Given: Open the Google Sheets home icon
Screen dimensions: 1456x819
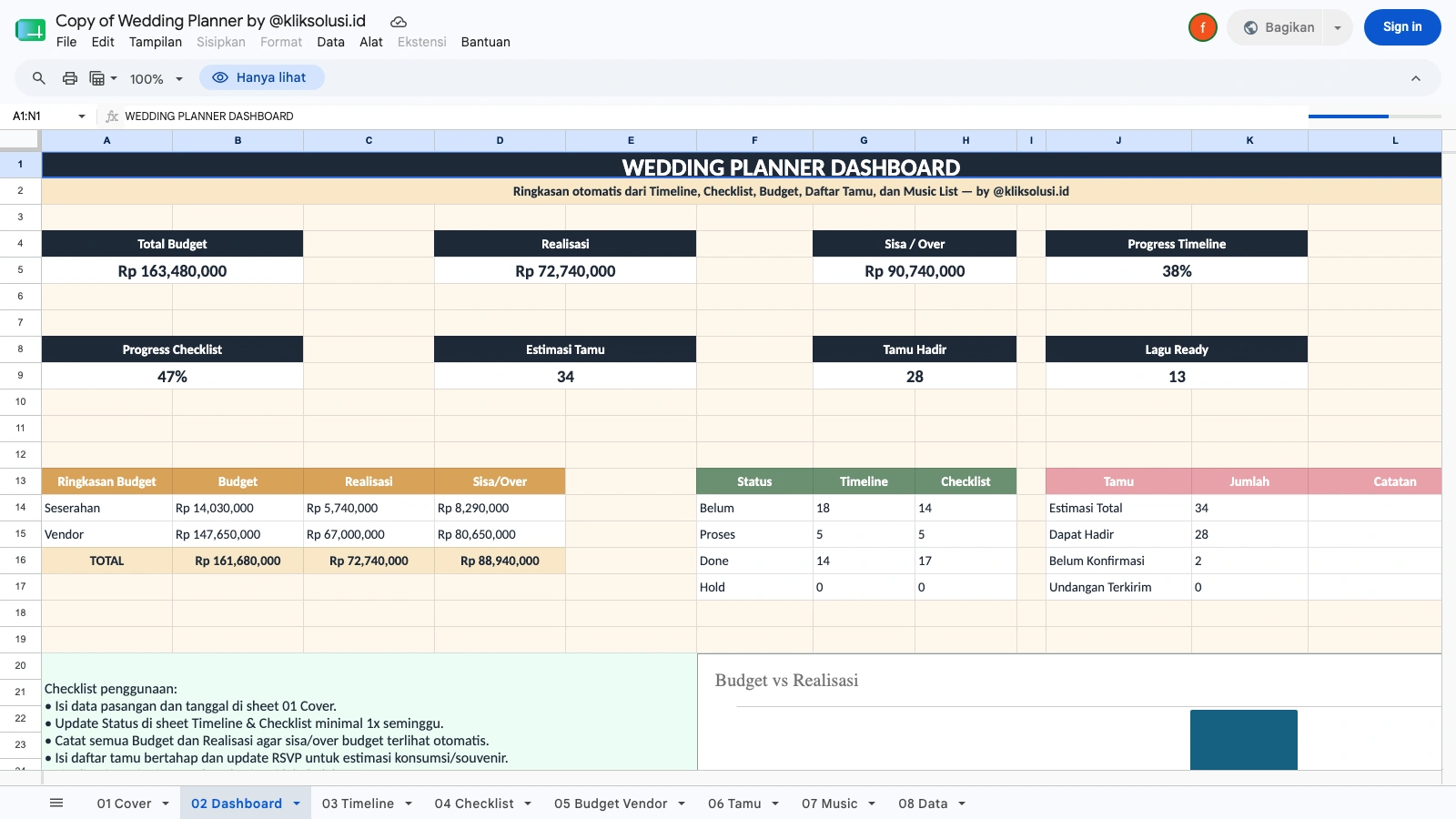Looking at the screenshot, I should (31, 30).
